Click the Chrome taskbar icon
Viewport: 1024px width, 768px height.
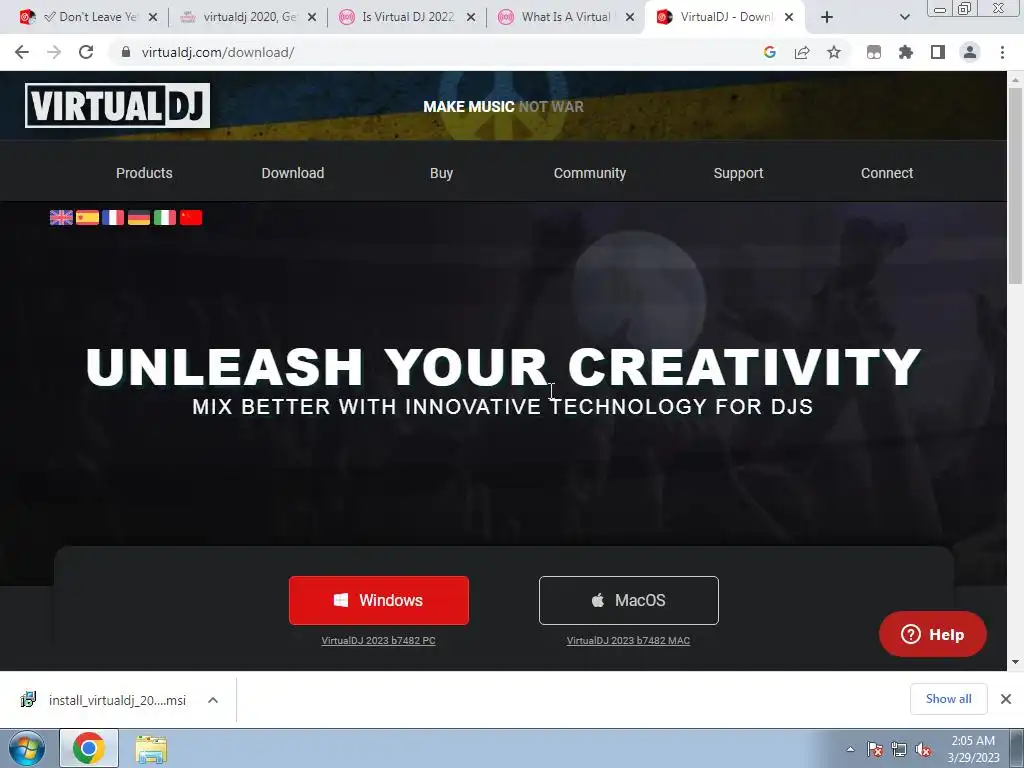click(89, 748)
